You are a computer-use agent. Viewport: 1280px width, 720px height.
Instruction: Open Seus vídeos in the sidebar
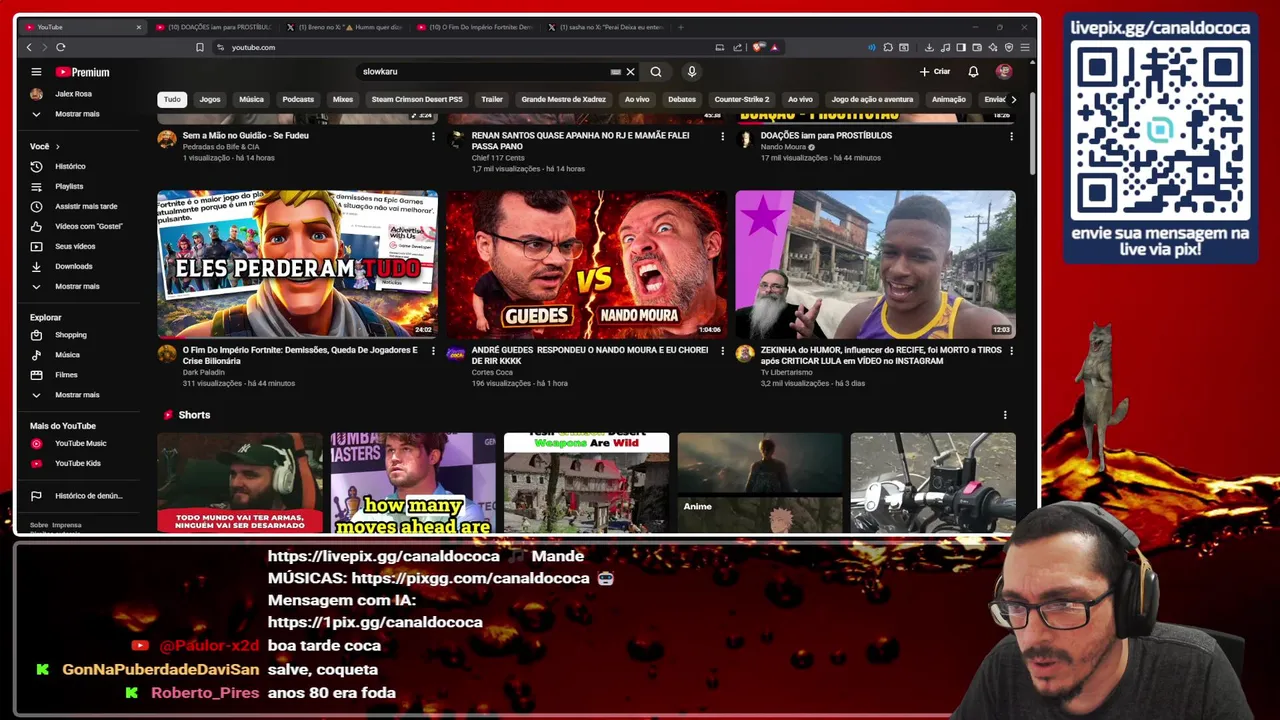point(75,246)
